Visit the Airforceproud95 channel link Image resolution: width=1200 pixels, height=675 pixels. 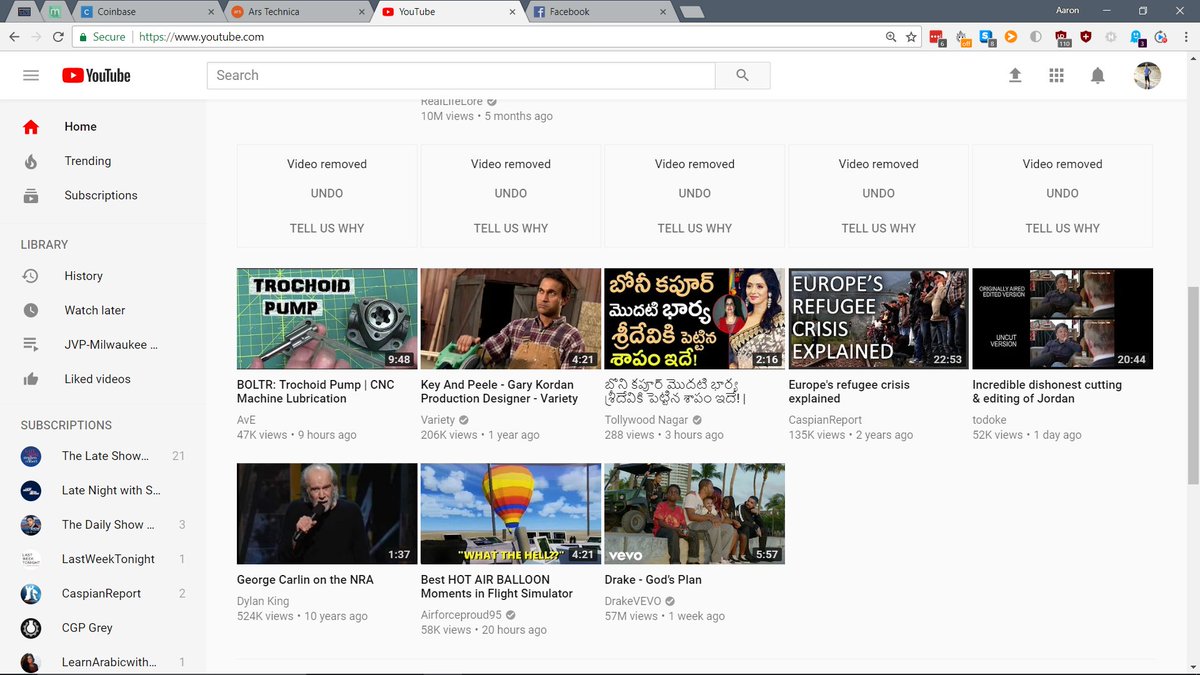(461, 615)
